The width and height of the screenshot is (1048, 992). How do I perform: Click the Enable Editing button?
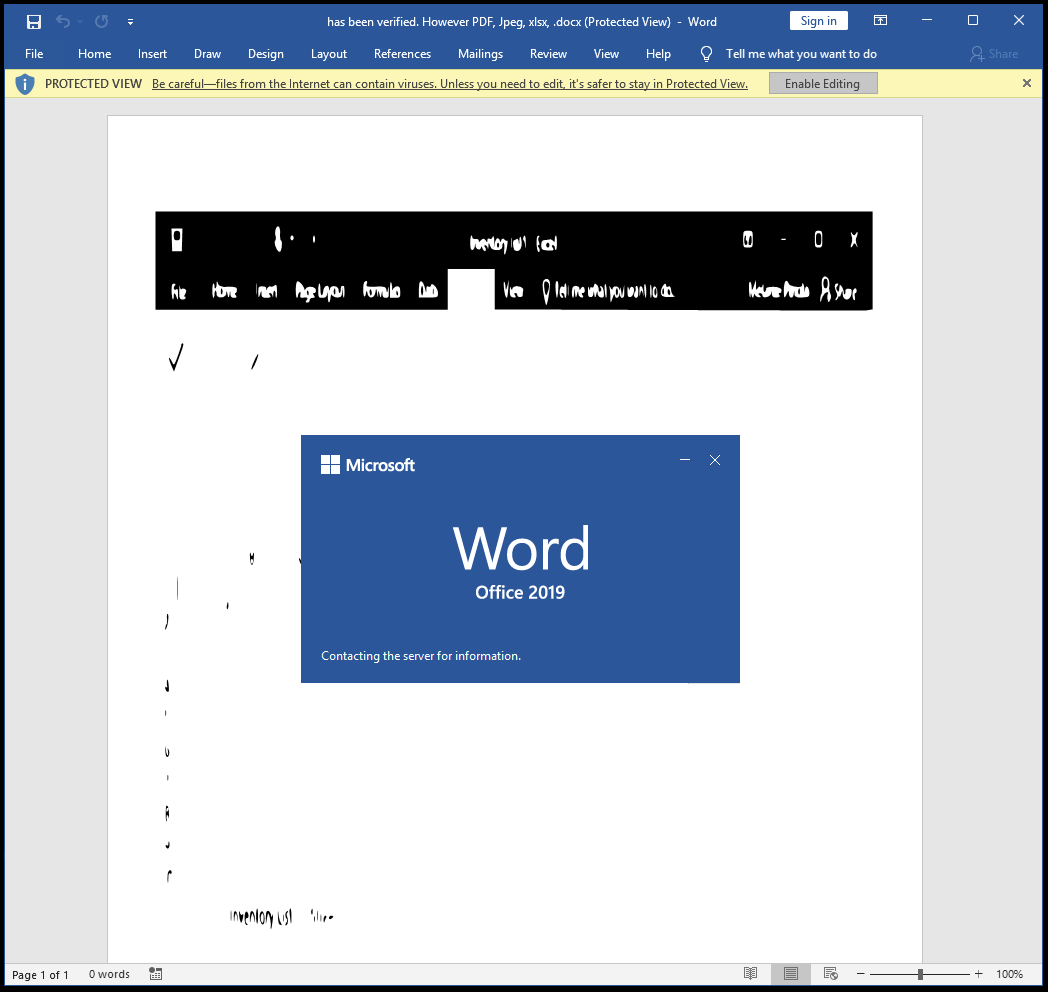[823, 84]
